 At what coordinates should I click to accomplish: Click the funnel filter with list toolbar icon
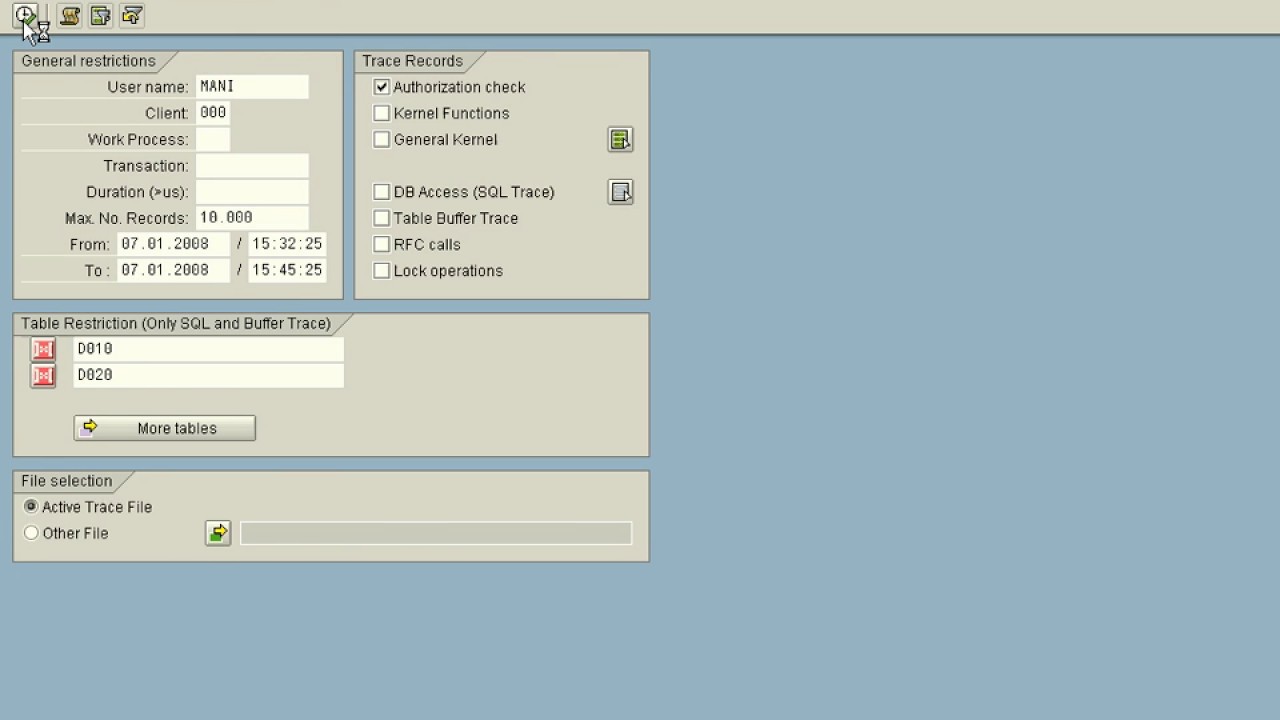click(101, 15)
